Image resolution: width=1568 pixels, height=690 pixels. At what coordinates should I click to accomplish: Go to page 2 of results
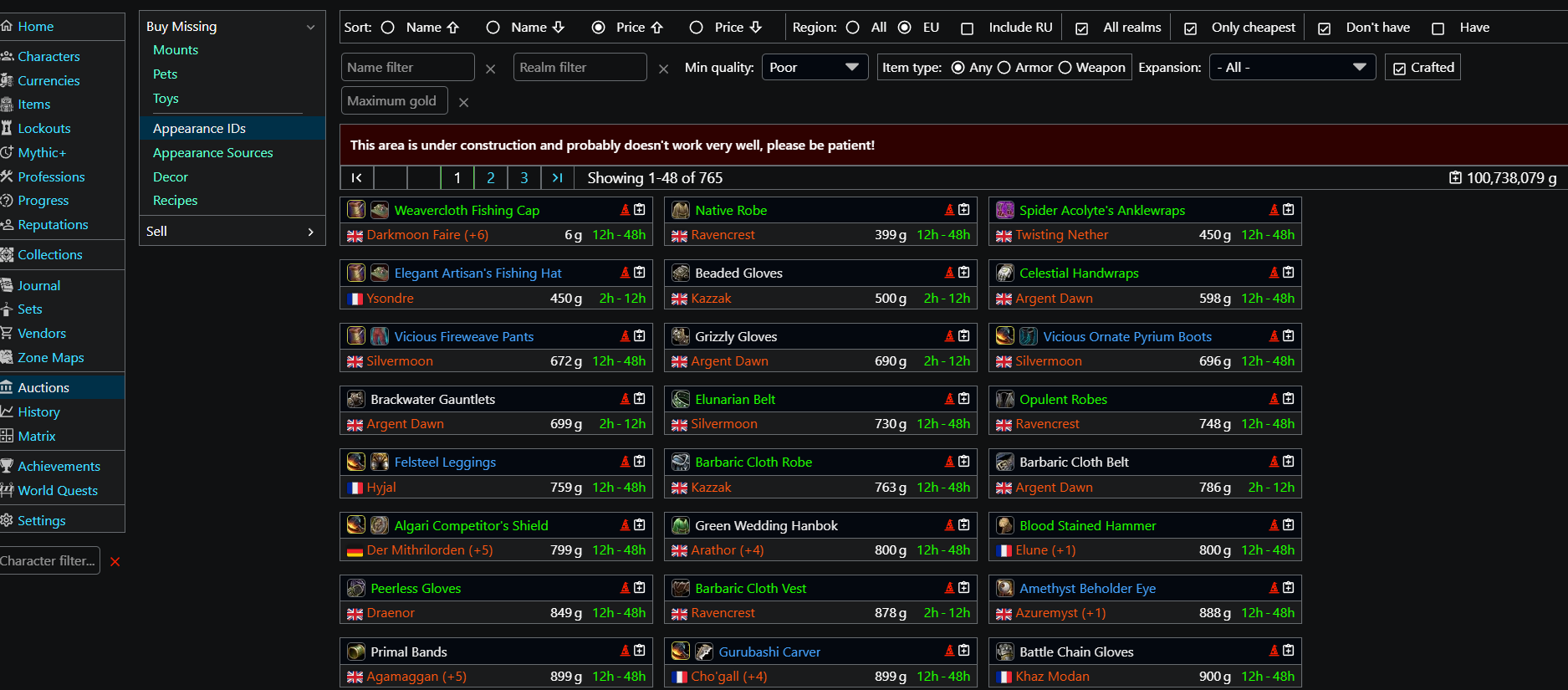coord(491,177)
